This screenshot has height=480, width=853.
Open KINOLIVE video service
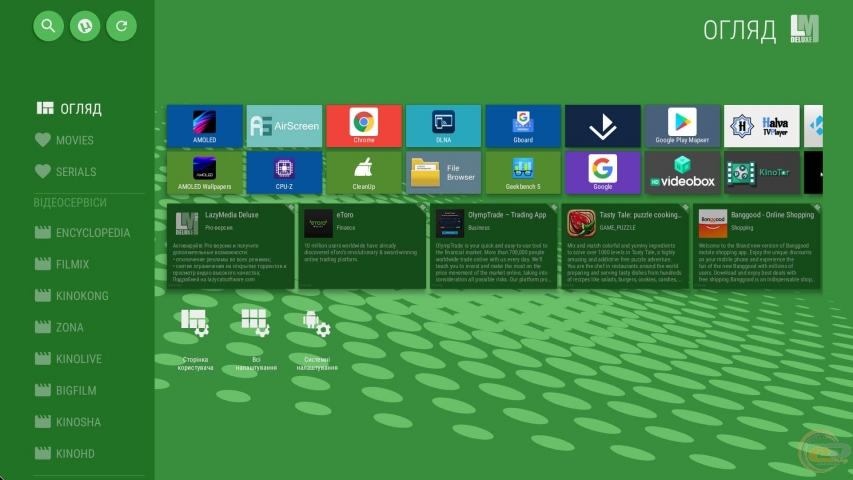pos(68,359)
